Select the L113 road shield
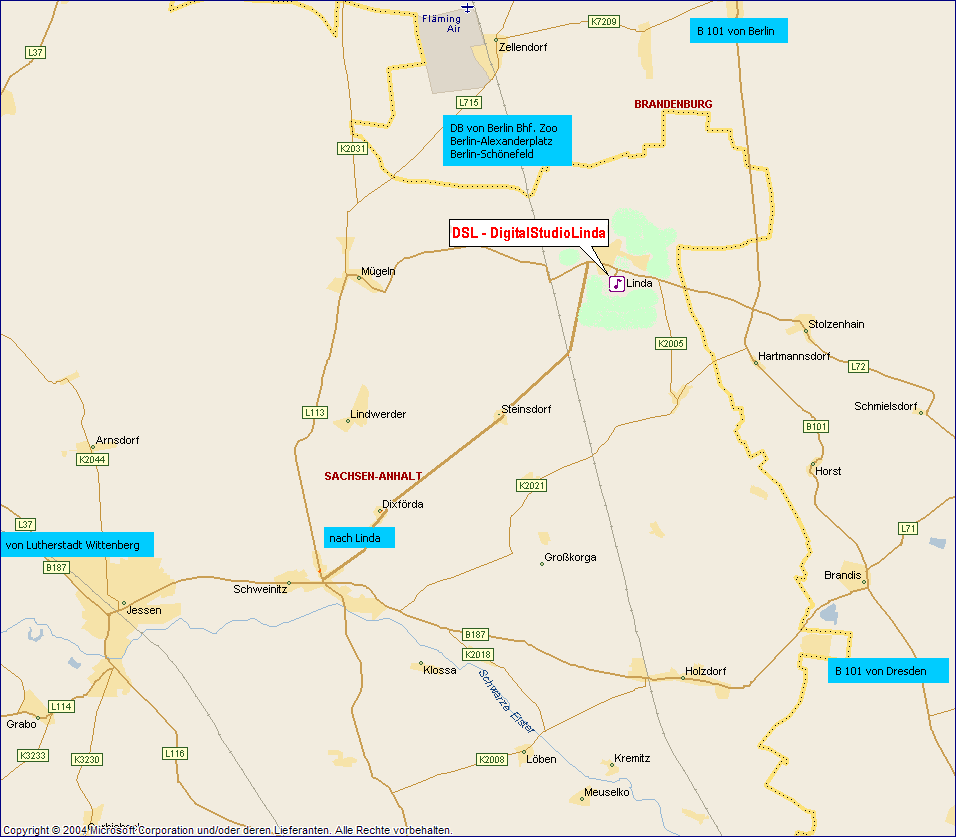Image resolution: width=956 pixels, height=837 pixels. 314,412
